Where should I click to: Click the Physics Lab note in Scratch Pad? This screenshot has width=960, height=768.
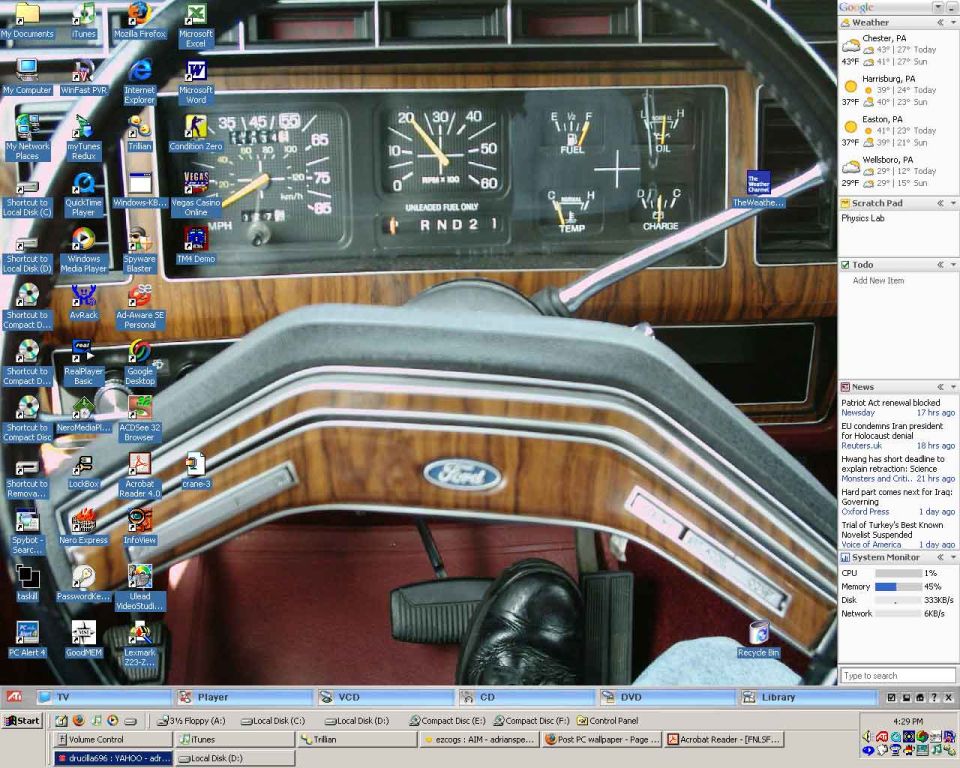[862, 219]
